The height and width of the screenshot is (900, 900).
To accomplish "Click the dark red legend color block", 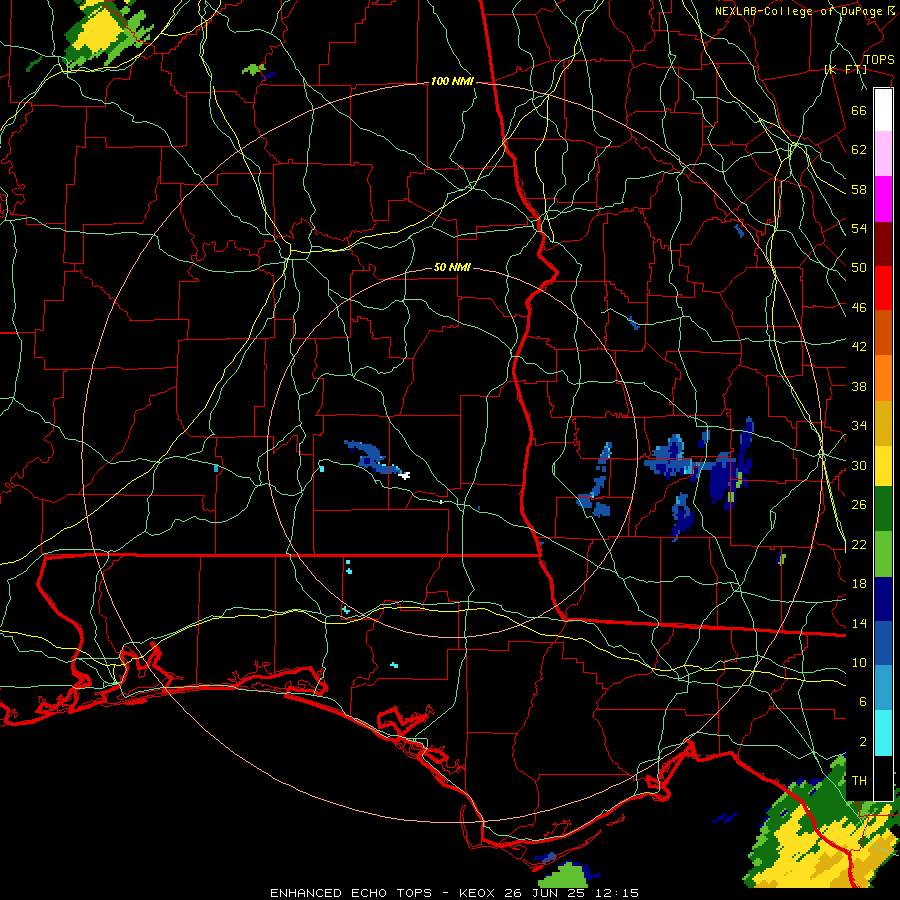I will pyautogui.click(x=883, y=243).
